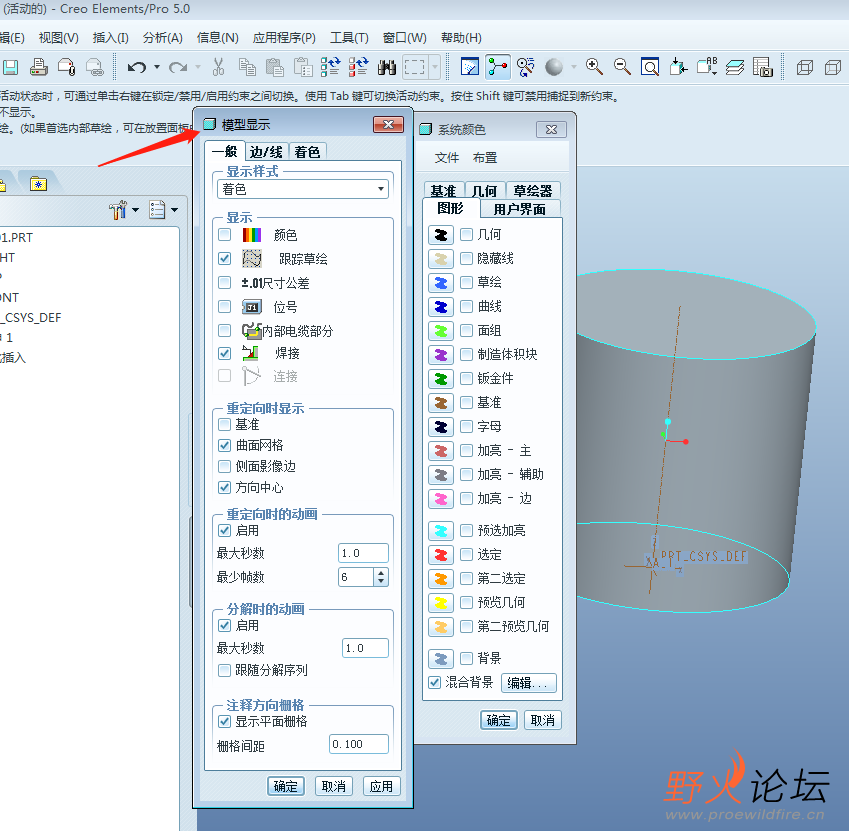Image resolution: width=849 pixels, height=831 pixels.
Task: Switch to the 着色 tab in 模型显示
Action: point(307,152)
